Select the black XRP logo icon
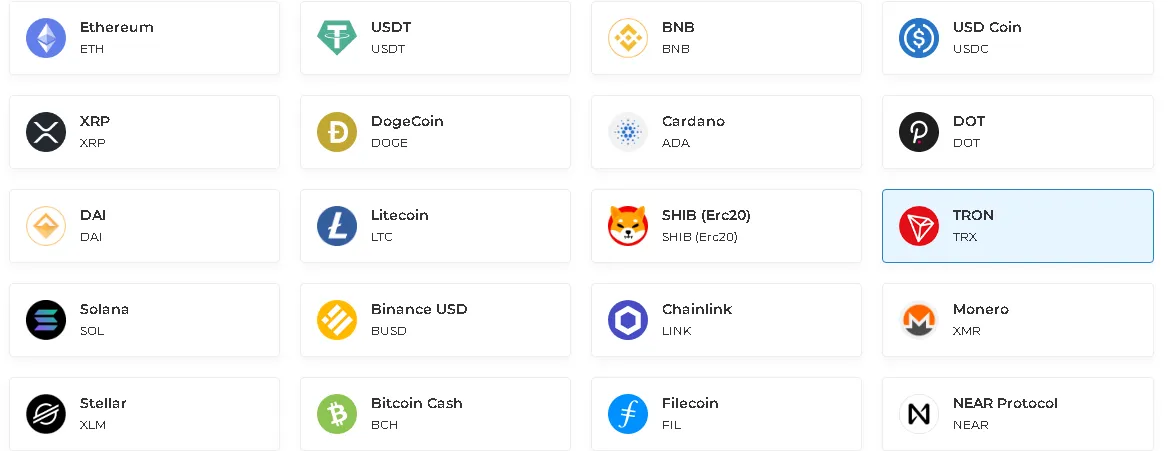 click(x=46, y=132)
